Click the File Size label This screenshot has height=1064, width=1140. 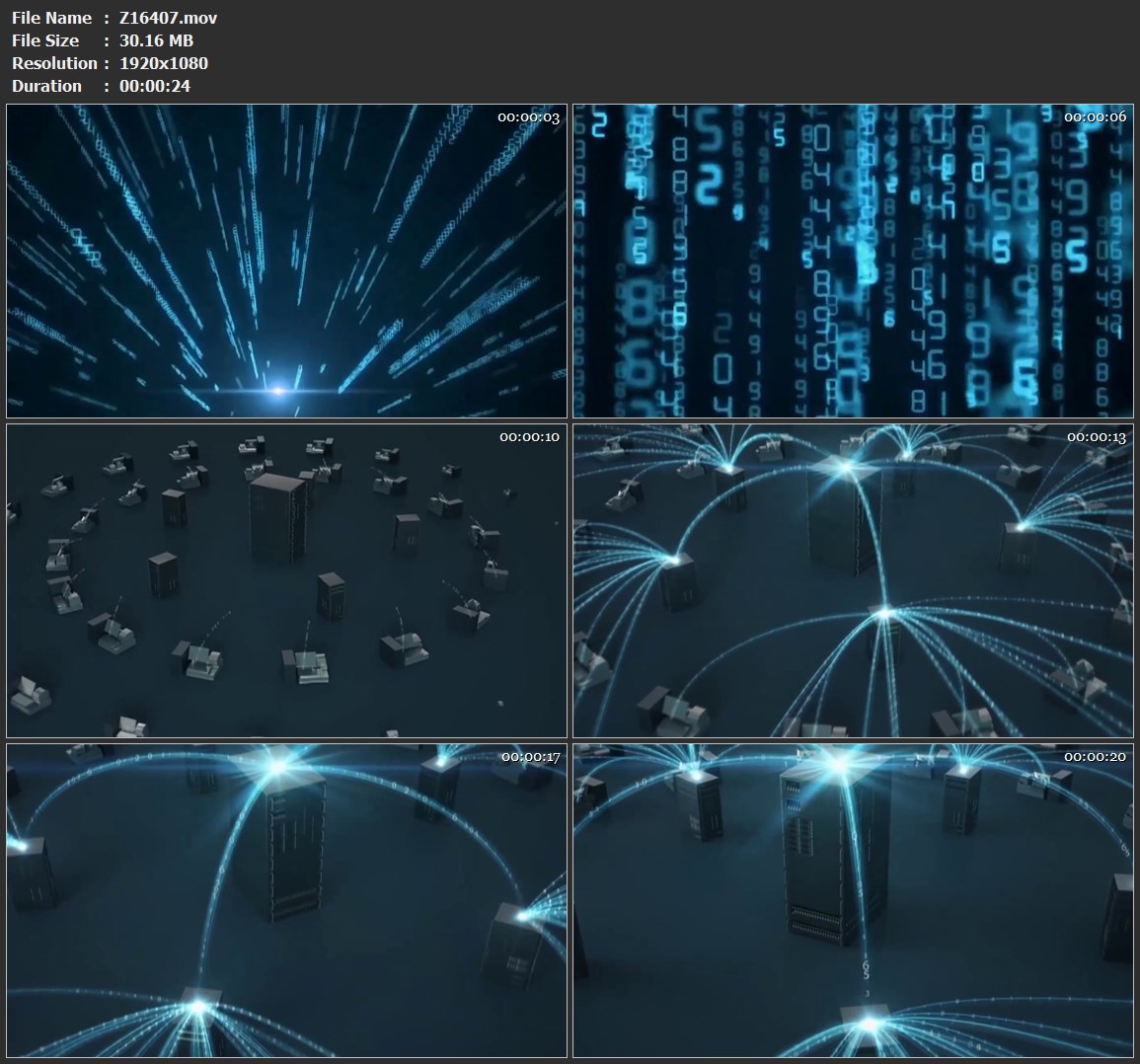(45, 40)
